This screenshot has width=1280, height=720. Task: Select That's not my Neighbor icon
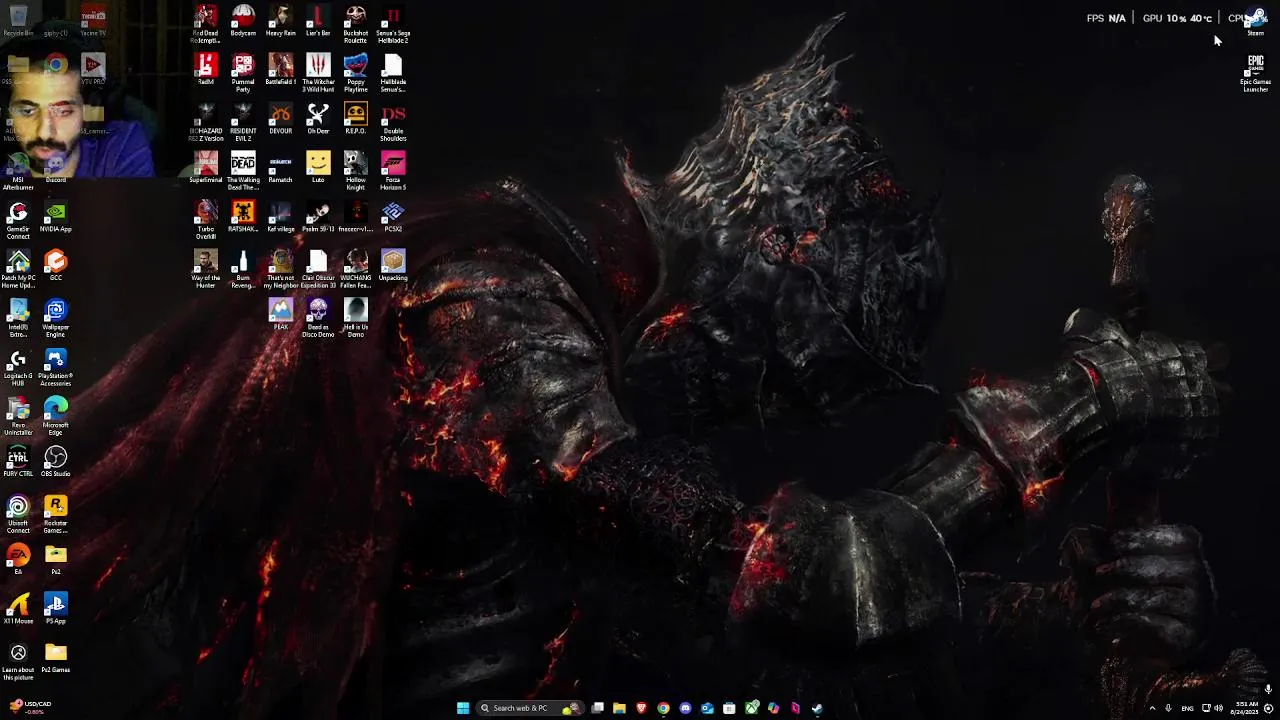click(280, 269)
